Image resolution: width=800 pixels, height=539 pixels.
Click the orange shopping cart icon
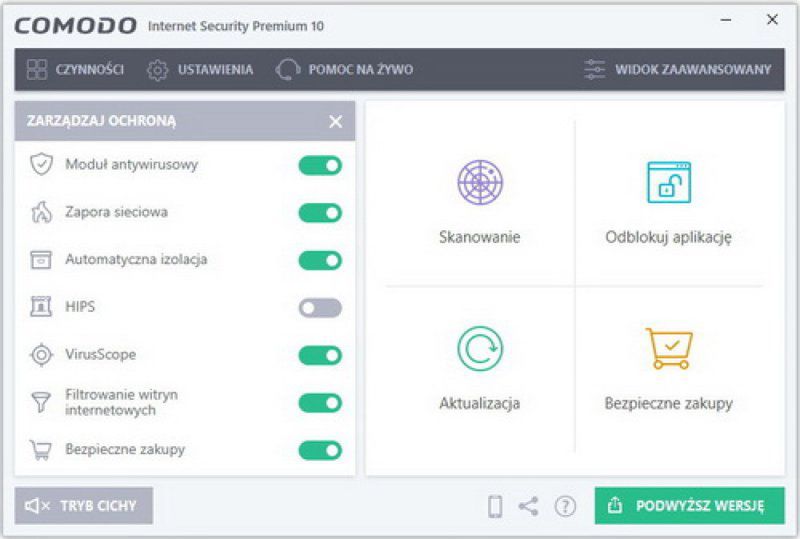(x=669, y=349)
